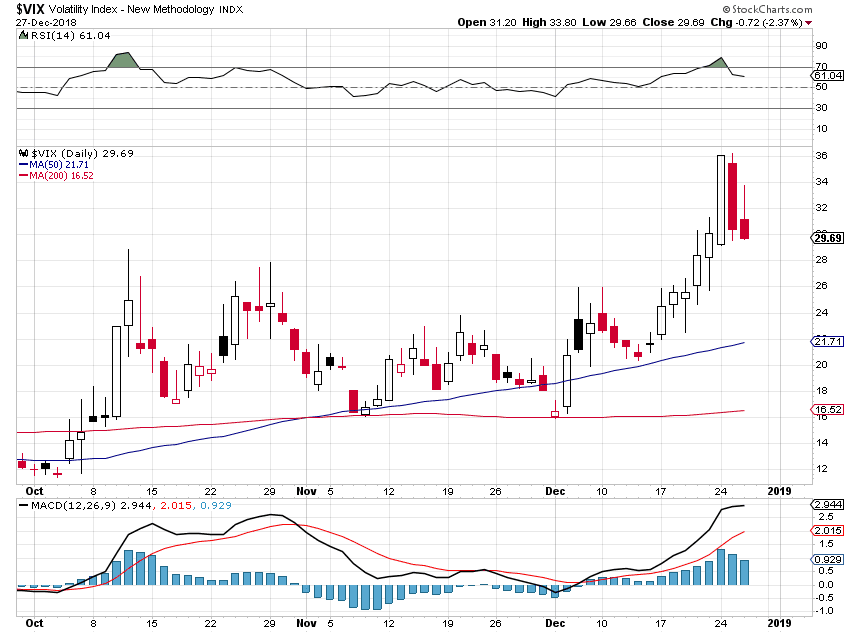Click the small chart icon before RSI(14)

(x=23, y=35)
